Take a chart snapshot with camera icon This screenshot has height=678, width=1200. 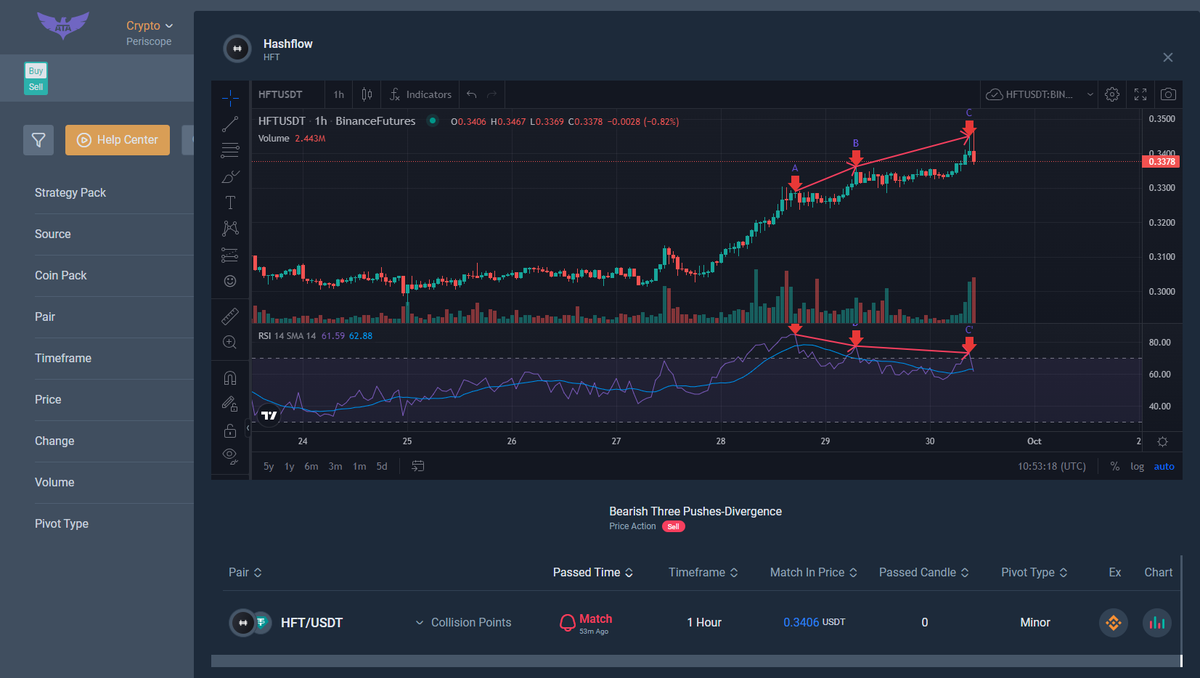1168,94
